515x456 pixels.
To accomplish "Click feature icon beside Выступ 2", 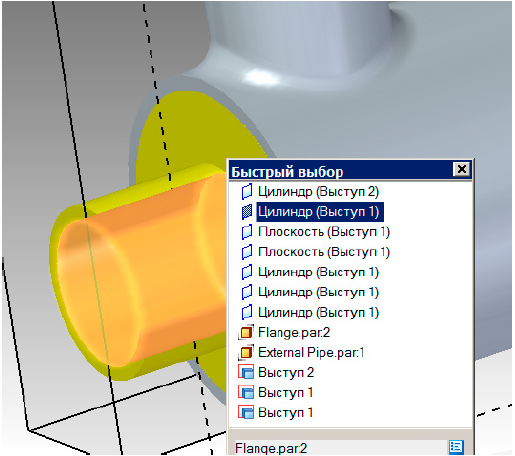I will coord(246,372).
